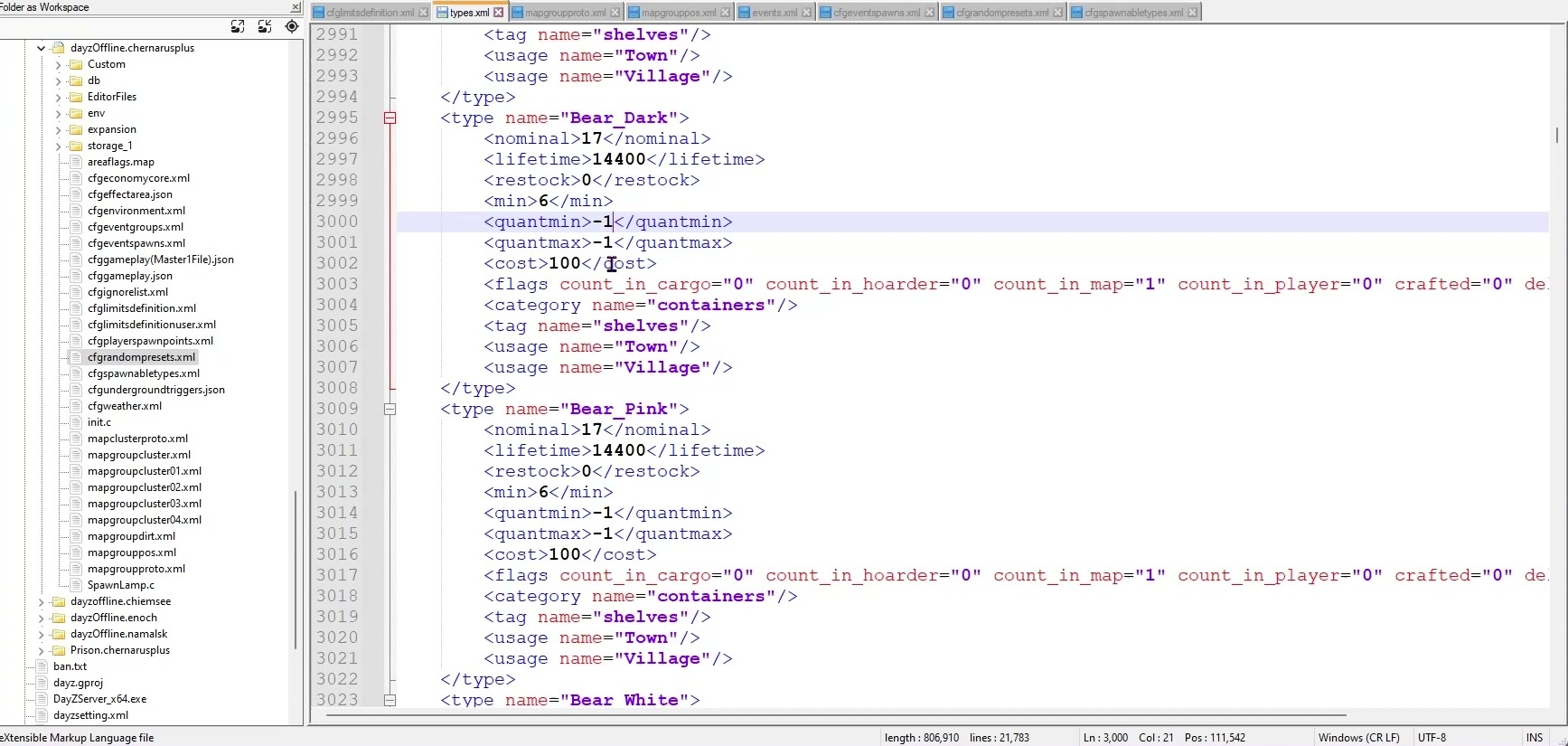Click line number 3002 in the margin
Screen dimensions: 1568x746
click(337, 263)
